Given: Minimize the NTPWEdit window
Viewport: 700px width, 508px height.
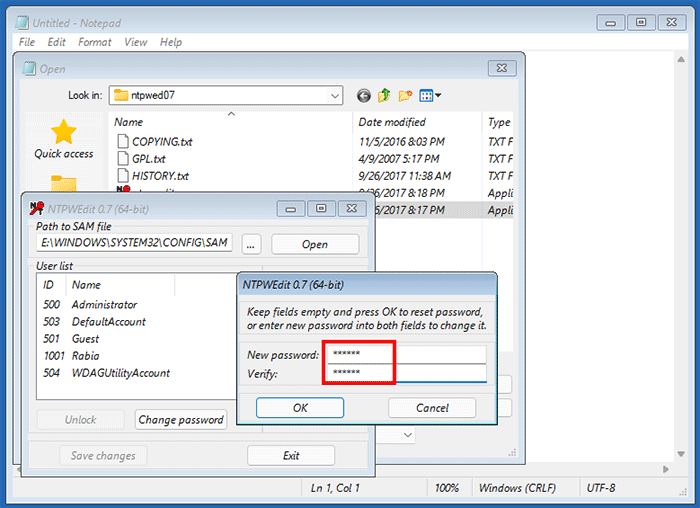Looking at the screenshot, I should click(x=291, y=208).
